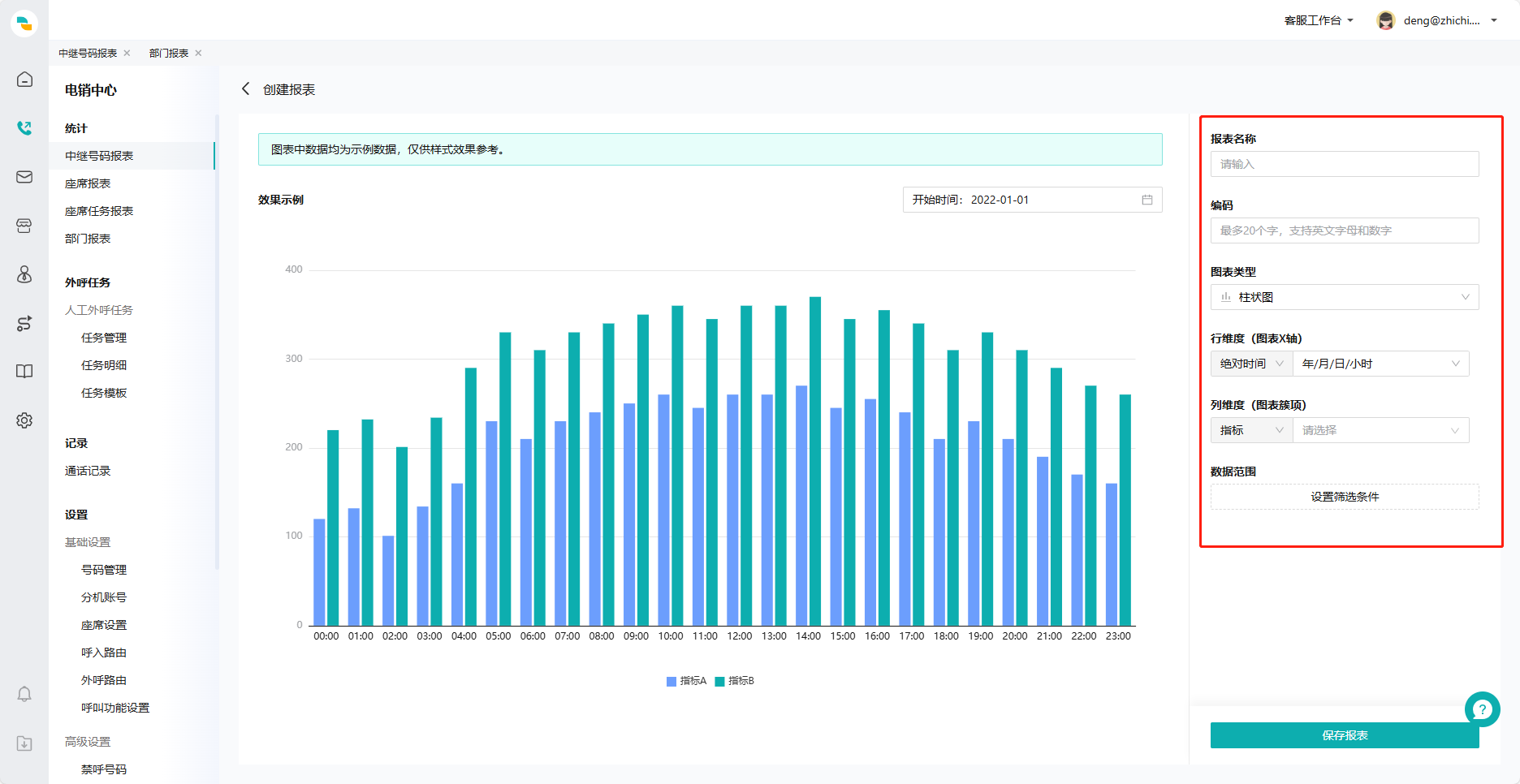Click the 开始时间 date field

click(x=1032, y=200)
